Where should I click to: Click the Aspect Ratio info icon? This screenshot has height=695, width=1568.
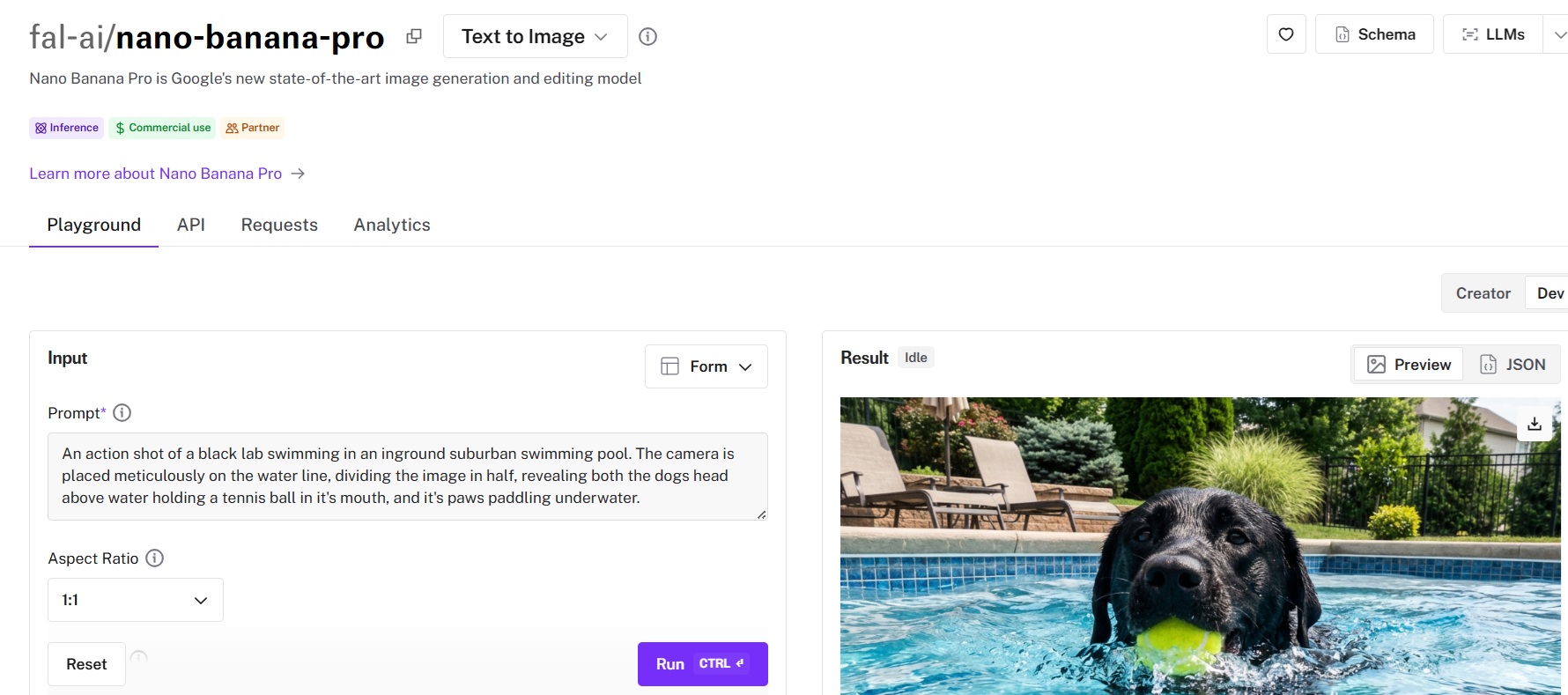tap(154, 558)
